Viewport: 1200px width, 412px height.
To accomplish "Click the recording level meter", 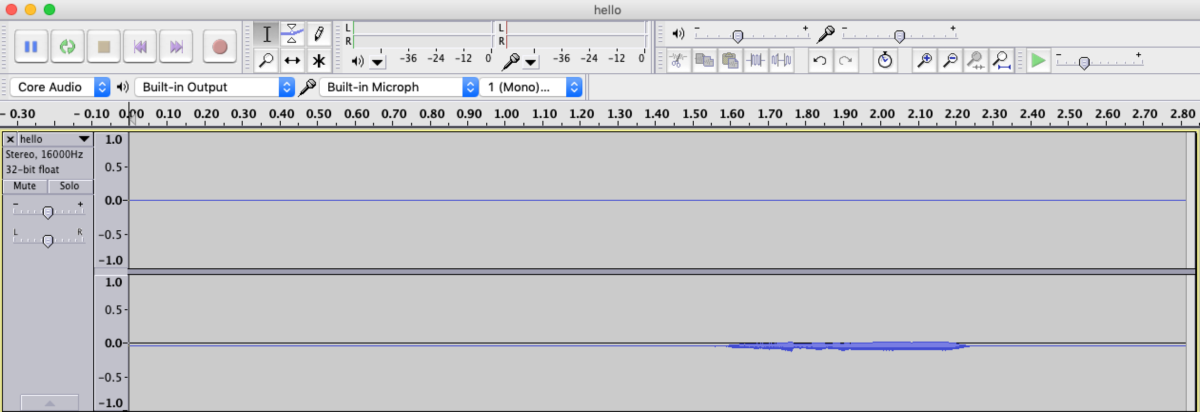I will point(576,34).
